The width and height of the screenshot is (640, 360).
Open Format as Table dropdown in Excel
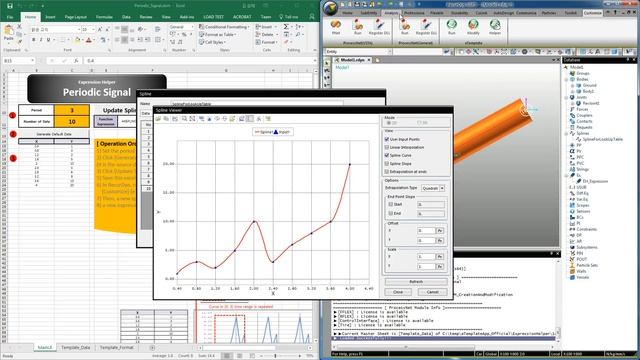tap(218, 34)
